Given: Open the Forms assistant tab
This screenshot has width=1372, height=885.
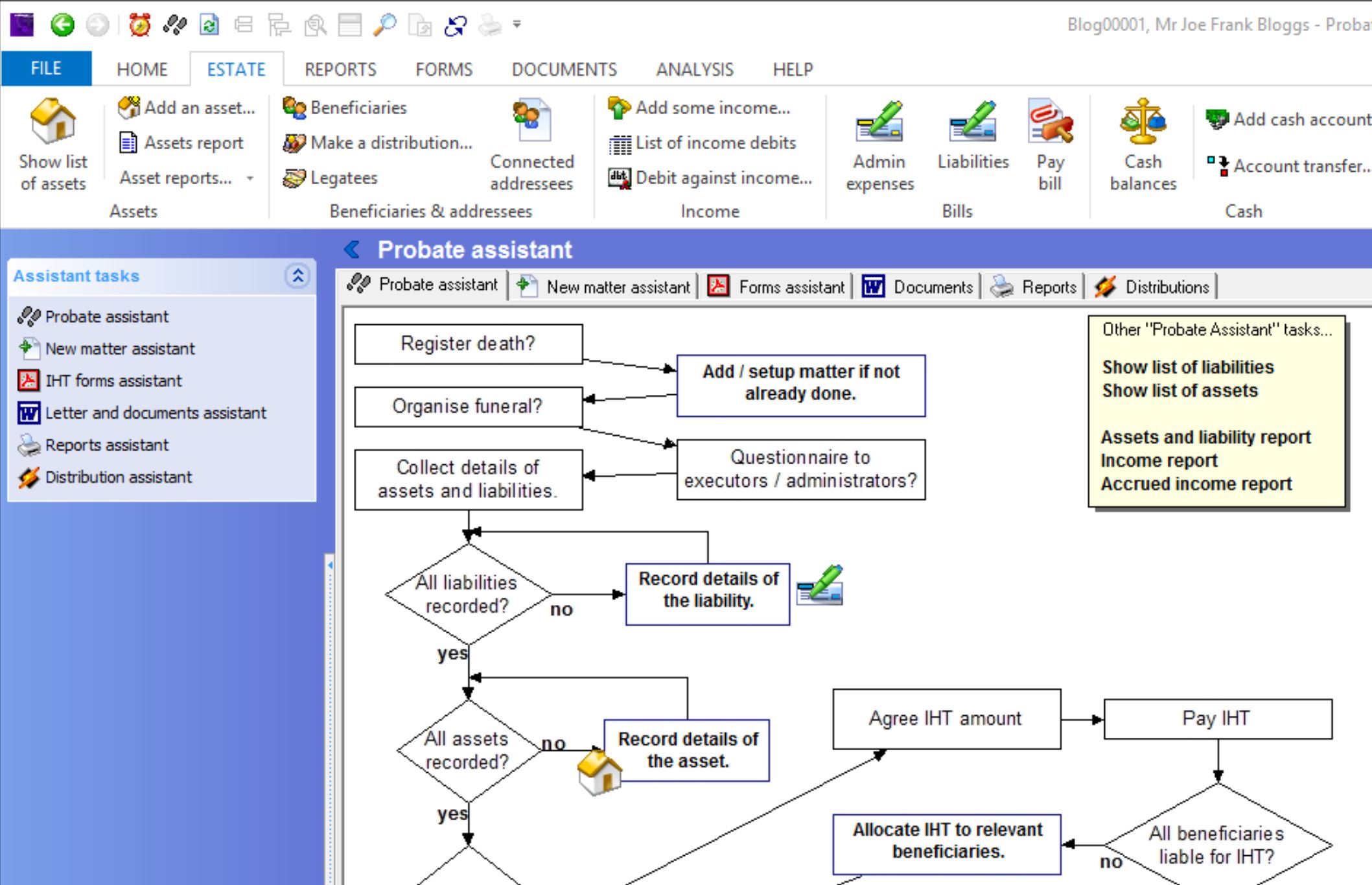Looking at the screenshot, I should [776, 287].
